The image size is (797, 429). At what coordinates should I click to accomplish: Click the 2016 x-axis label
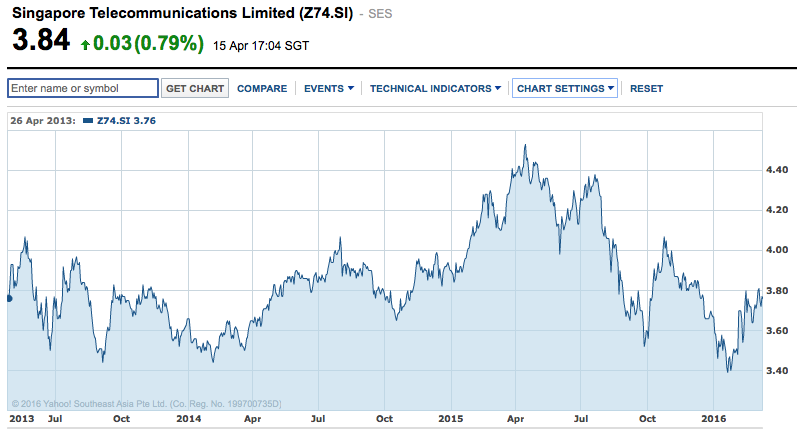pos(714,419)
